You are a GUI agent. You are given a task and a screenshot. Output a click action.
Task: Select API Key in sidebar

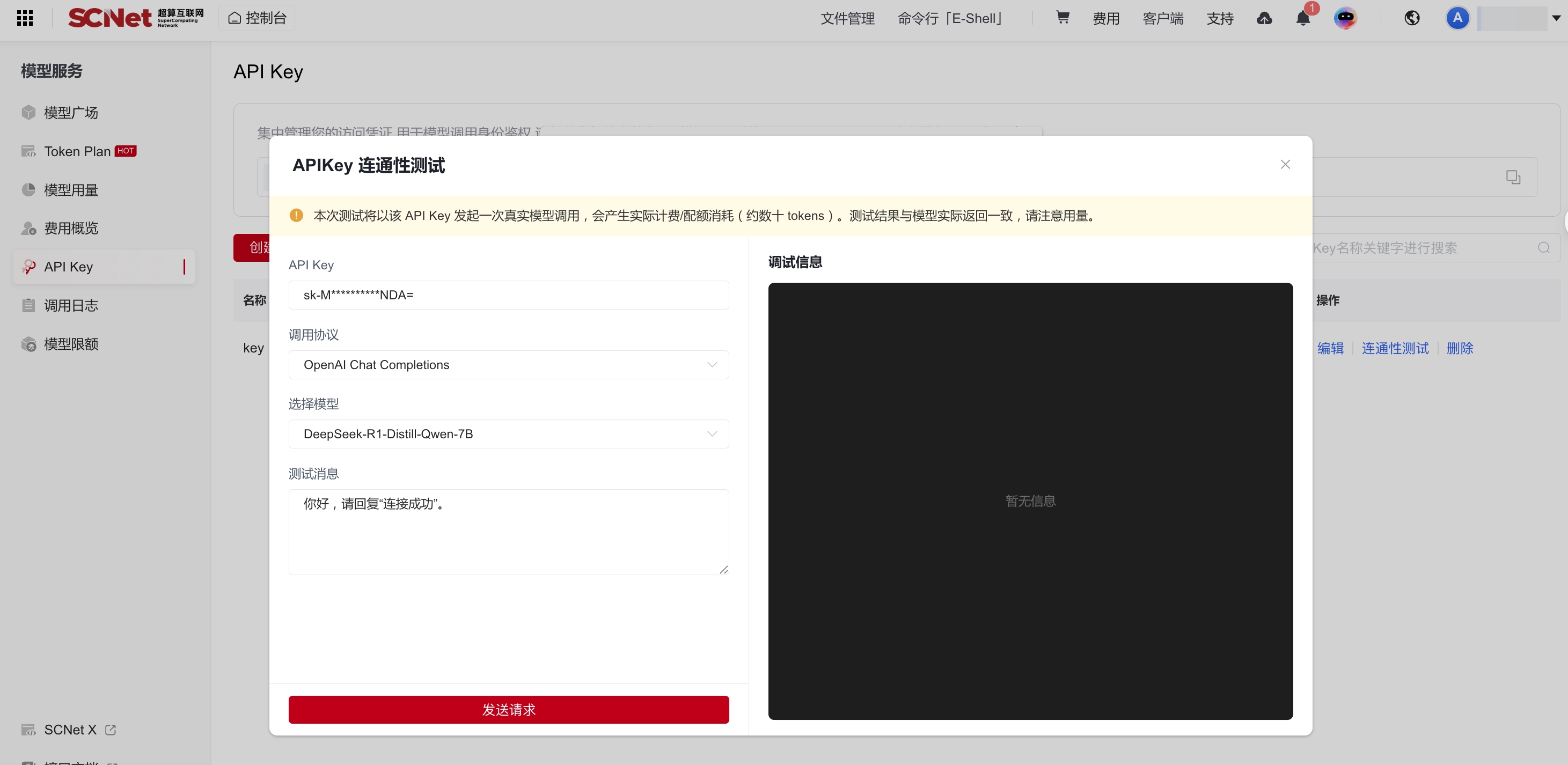click(104, 267)
